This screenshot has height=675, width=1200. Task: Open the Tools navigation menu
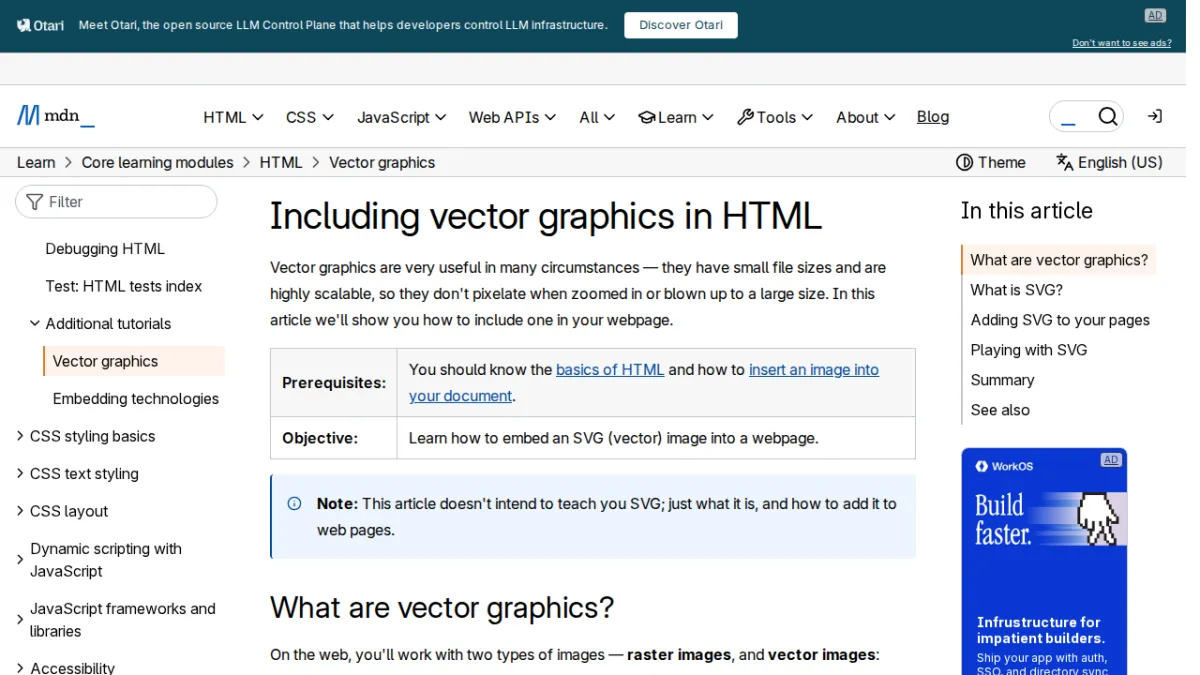[775, 117]
